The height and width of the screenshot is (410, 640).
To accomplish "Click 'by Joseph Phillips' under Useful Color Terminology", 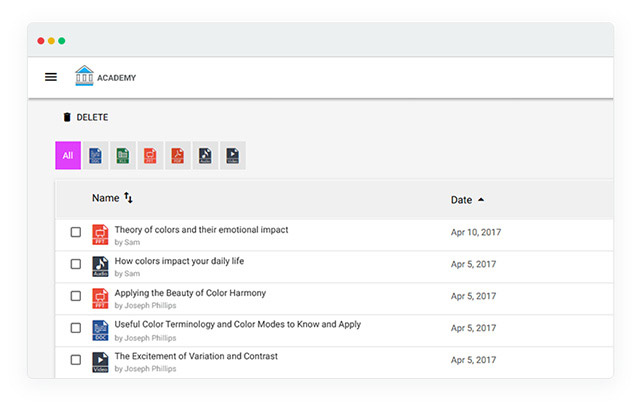I will (x=145, y=338).
